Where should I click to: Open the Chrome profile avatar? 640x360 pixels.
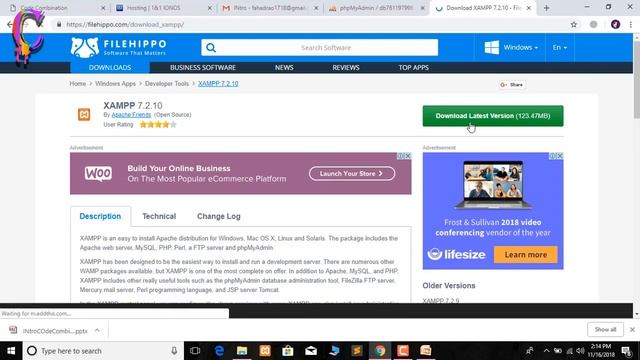pos(615,24)
